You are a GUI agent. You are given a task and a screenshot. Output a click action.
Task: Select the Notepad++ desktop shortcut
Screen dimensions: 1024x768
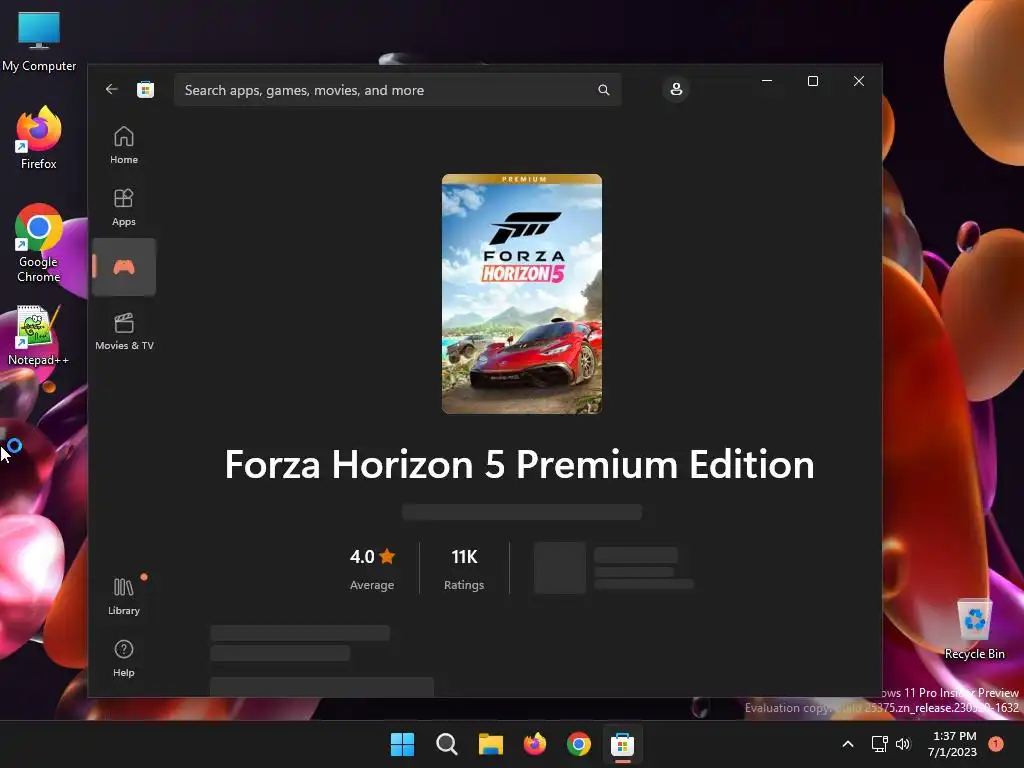[x=39, y=336]
